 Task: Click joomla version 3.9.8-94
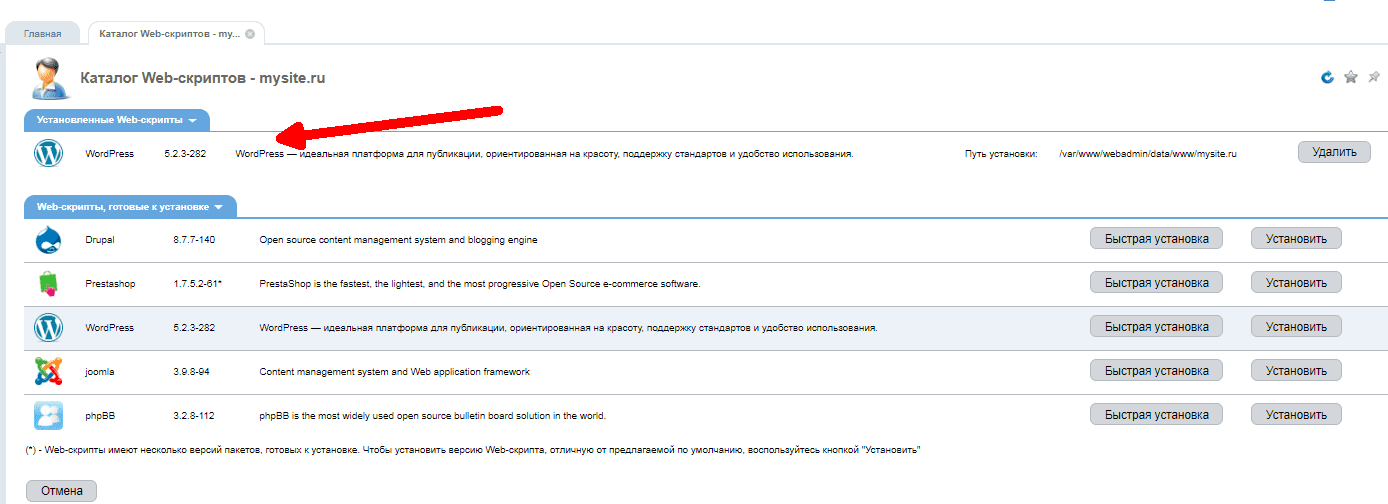click(x=191, y=372)
